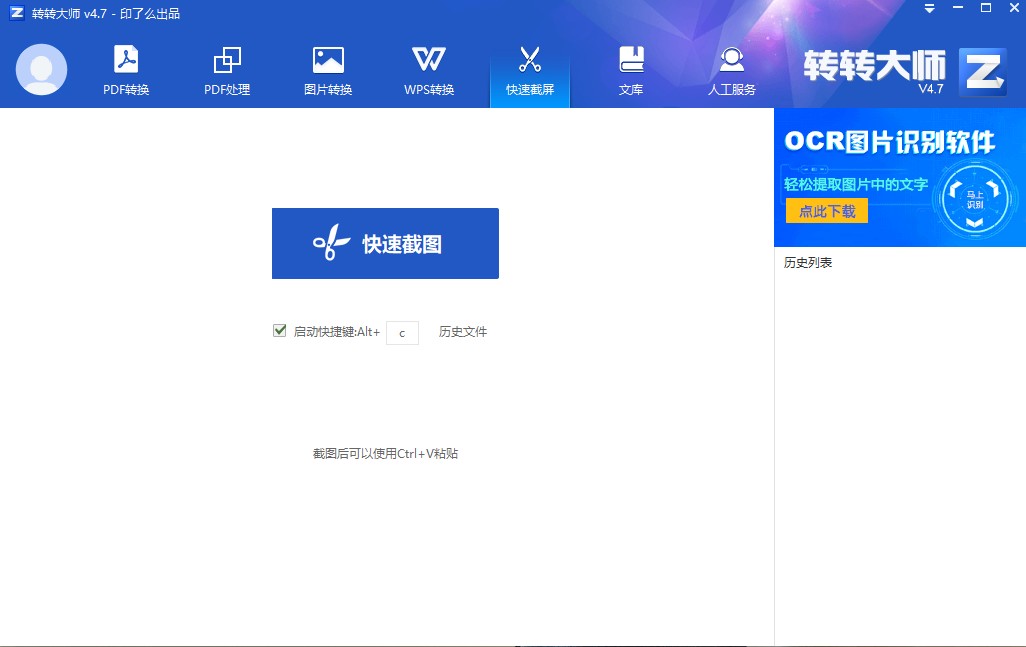1026x647 pixels.
Task: Close the 转转大师 window
Action: pos(1014,8)
